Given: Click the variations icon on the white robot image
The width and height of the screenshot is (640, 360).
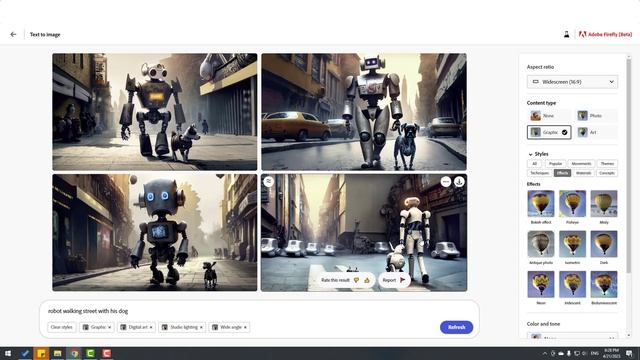Looking at the screenshot, I should click(x=269, y=182).
